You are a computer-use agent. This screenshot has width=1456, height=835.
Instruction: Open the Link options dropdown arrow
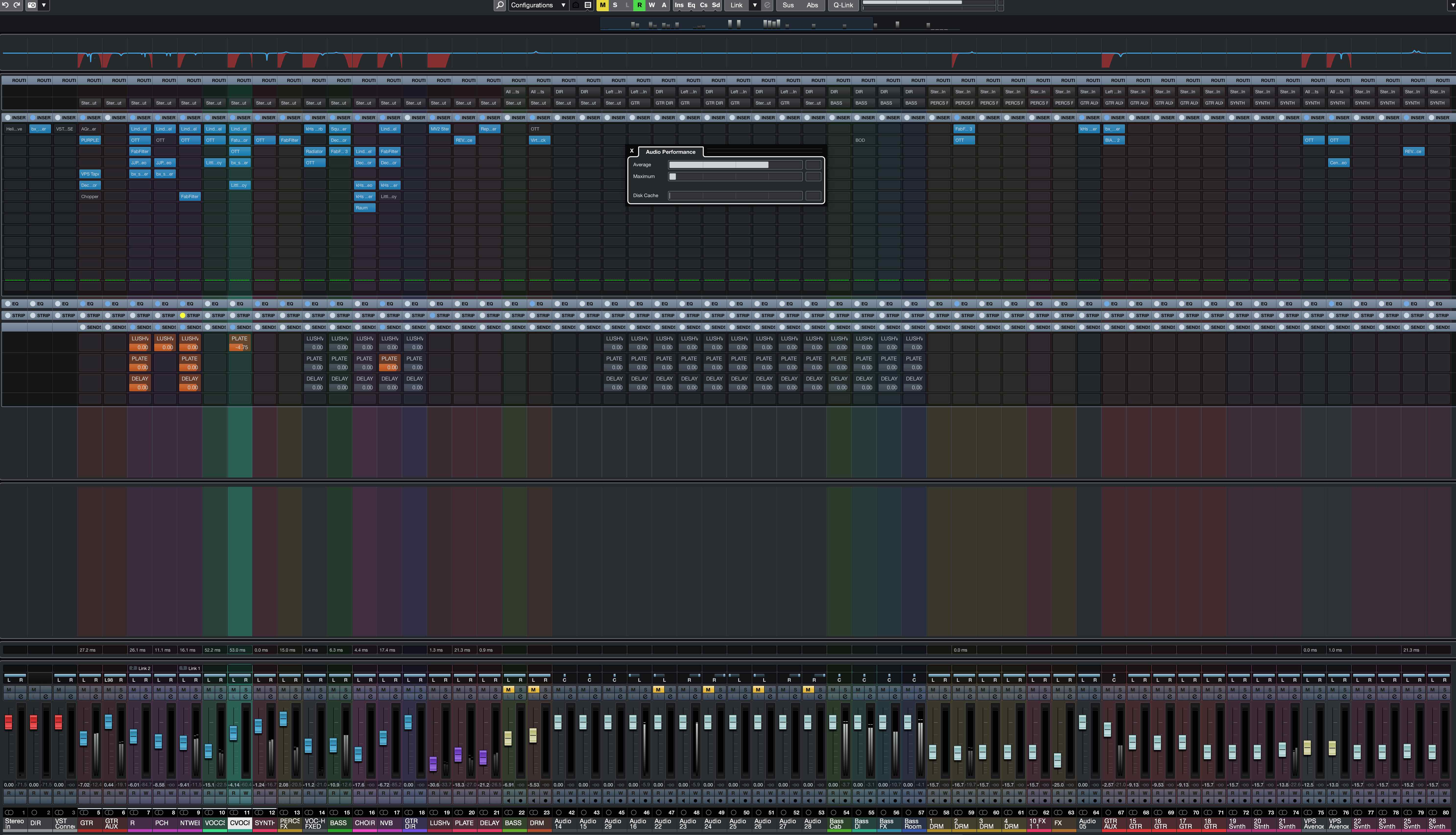pyautogui.click(x=755, y=5)
